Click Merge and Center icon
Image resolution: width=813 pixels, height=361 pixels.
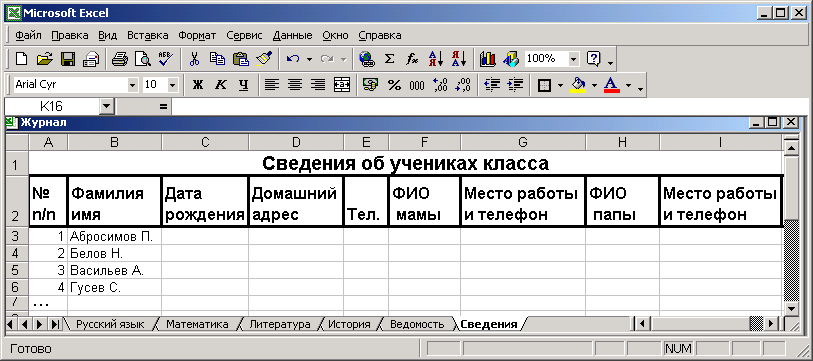(341, 85)
